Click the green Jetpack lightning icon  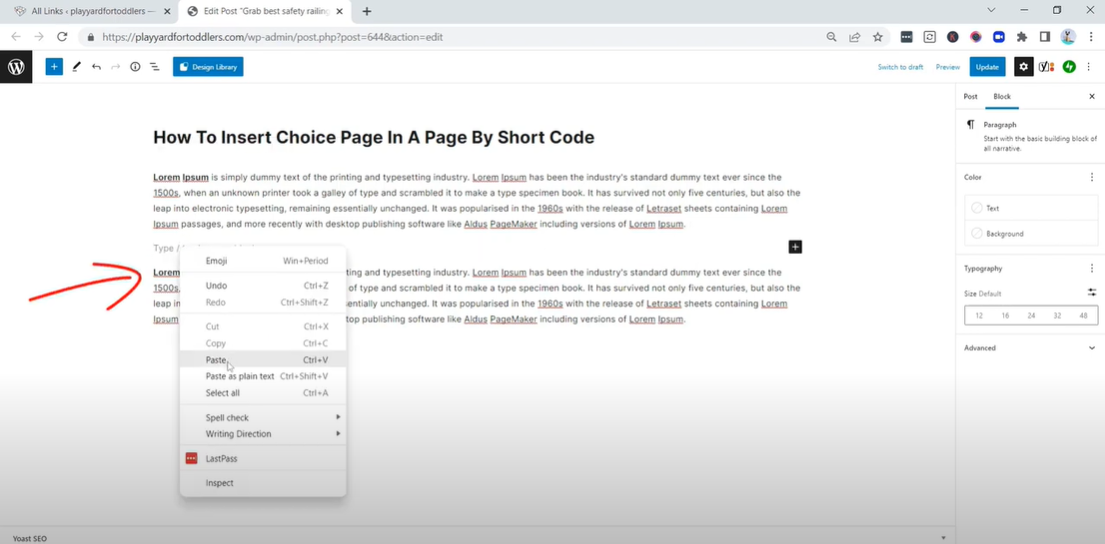[1069, 67]
